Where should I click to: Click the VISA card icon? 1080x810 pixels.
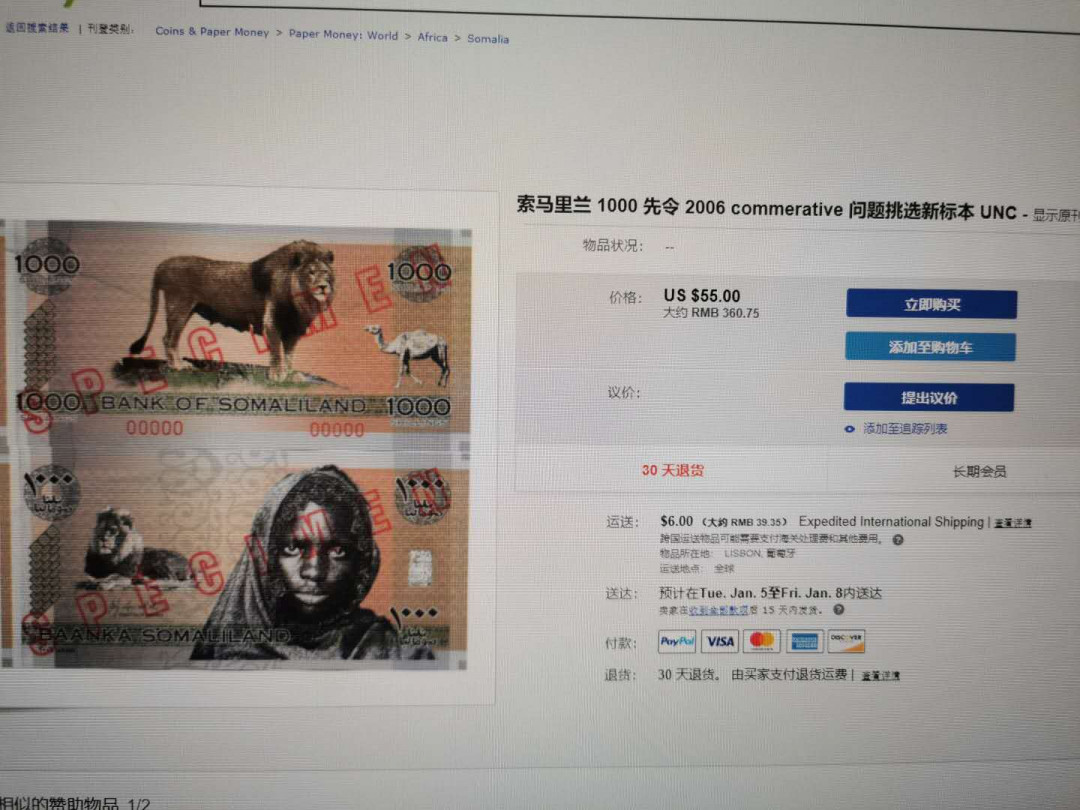(720, 641)
